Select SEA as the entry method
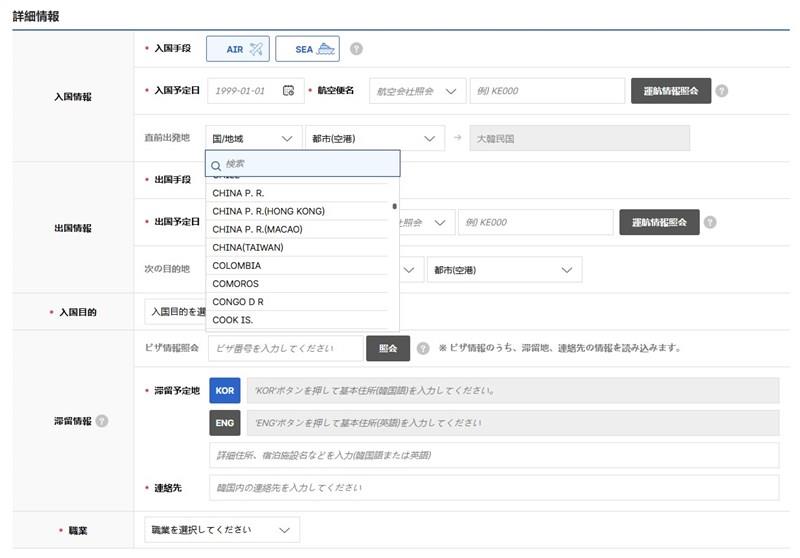The image size is (800, 558). point(307,48)
